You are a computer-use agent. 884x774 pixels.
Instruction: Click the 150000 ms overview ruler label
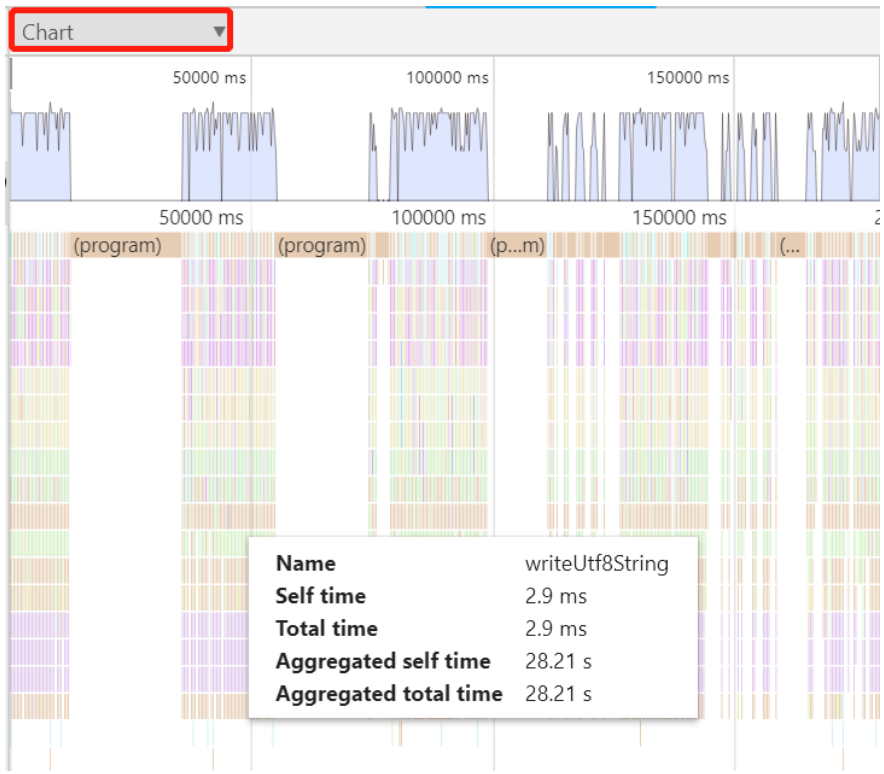click(x=688, y=77)
